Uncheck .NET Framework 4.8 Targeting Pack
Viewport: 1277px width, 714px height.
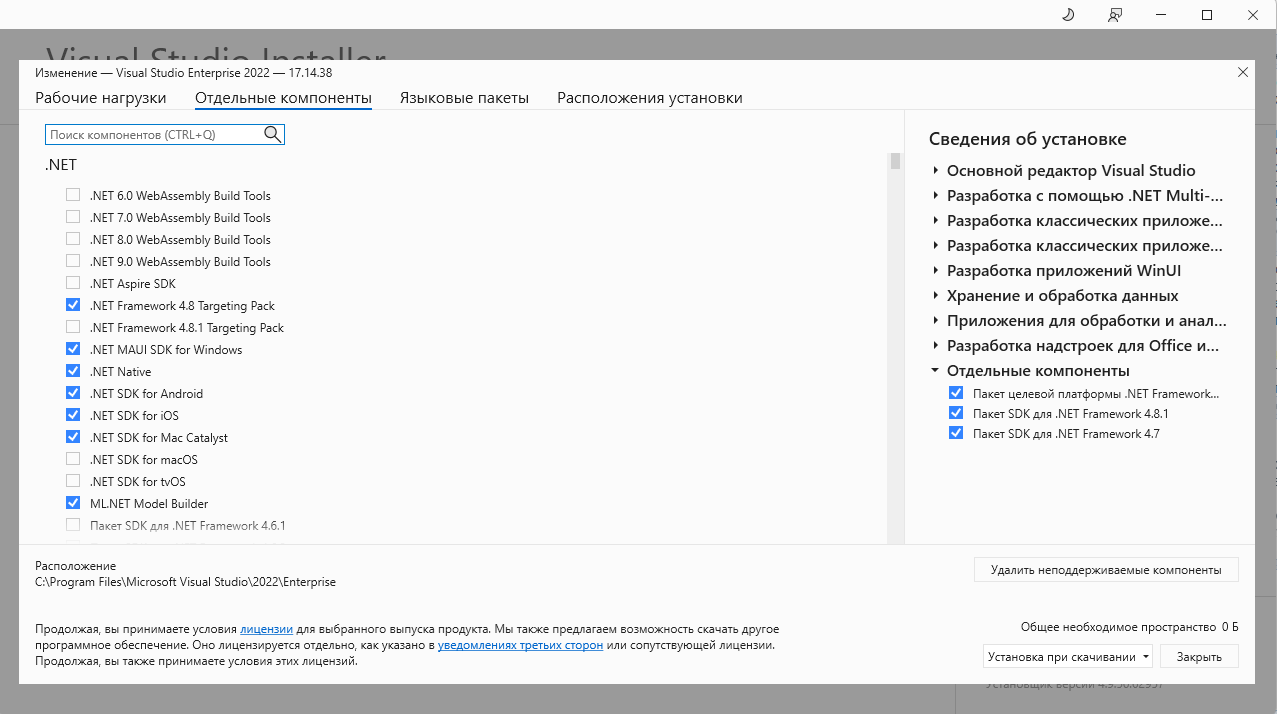tap(73, 306)
